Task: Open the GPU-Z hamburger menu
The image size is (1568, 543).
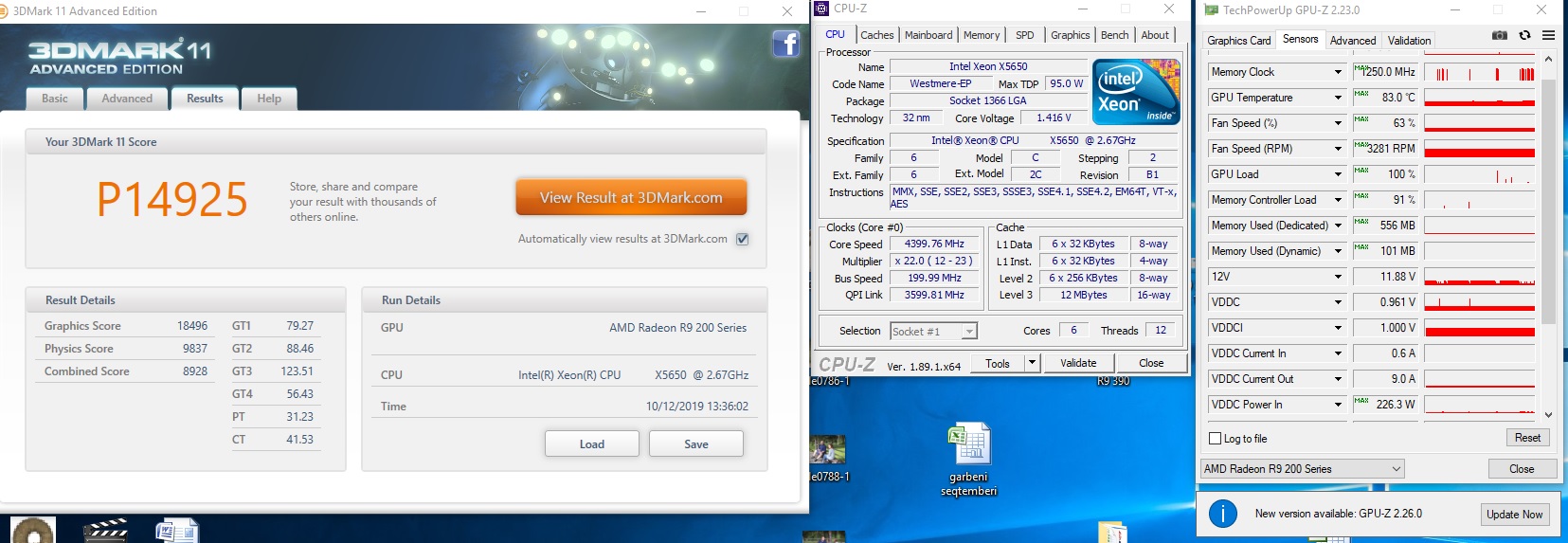Action: tap(1548, 35)
